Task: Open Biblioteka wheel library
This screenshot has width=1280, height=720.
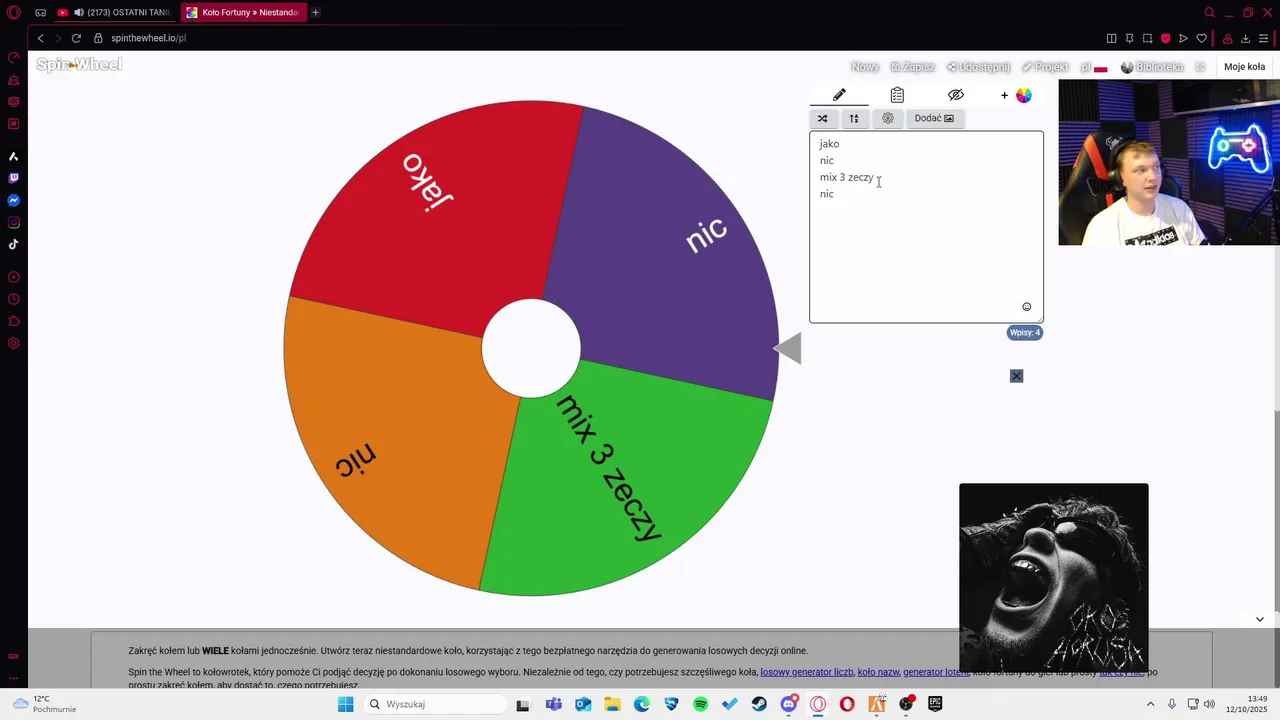Action: [1152, 67]
